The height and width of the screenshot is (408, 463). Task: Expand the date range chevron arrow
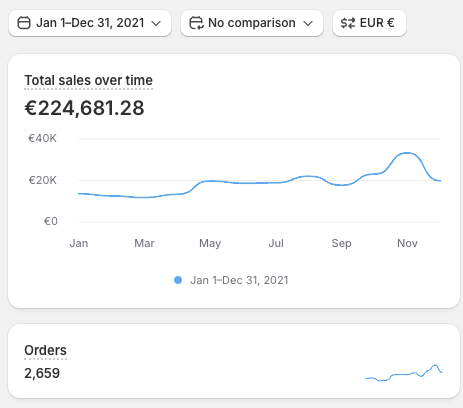click(156, 23)
